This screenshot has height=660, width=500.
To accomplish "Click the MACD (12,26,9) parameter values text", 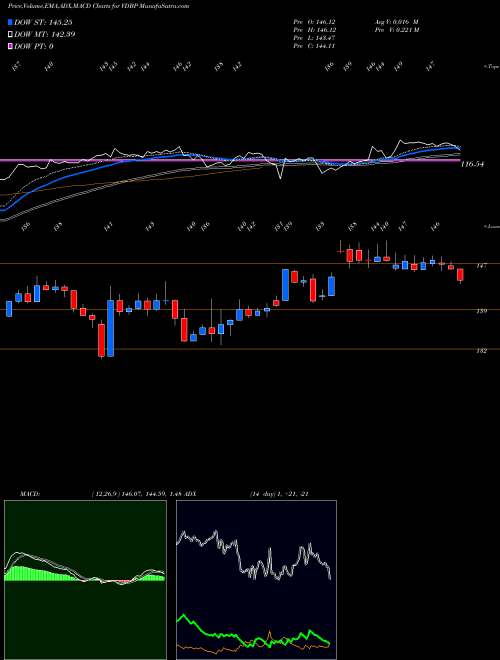I will tap(136, 494).
